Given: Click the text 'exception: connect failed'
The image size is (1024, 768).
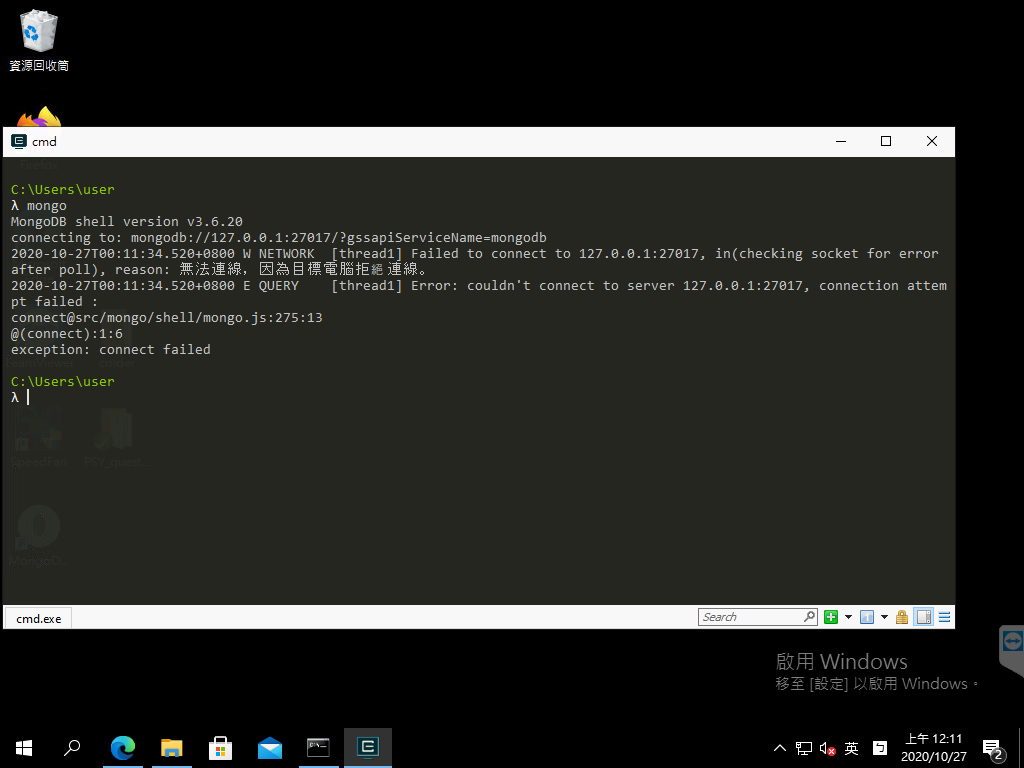Looking at the screenshot, I should point(110,350).
